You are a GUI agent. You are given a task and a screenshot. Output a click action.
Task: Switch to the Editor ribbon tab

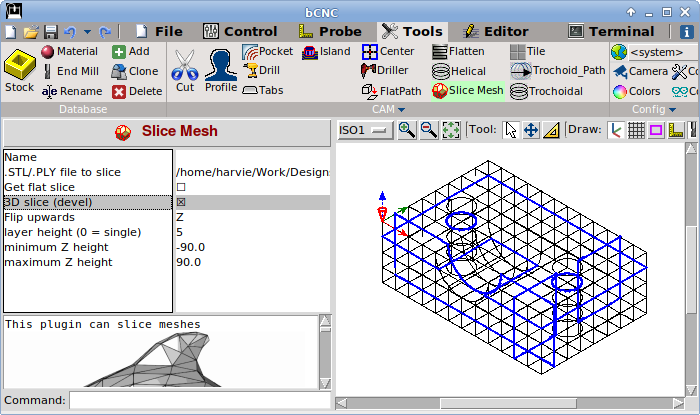496,31
